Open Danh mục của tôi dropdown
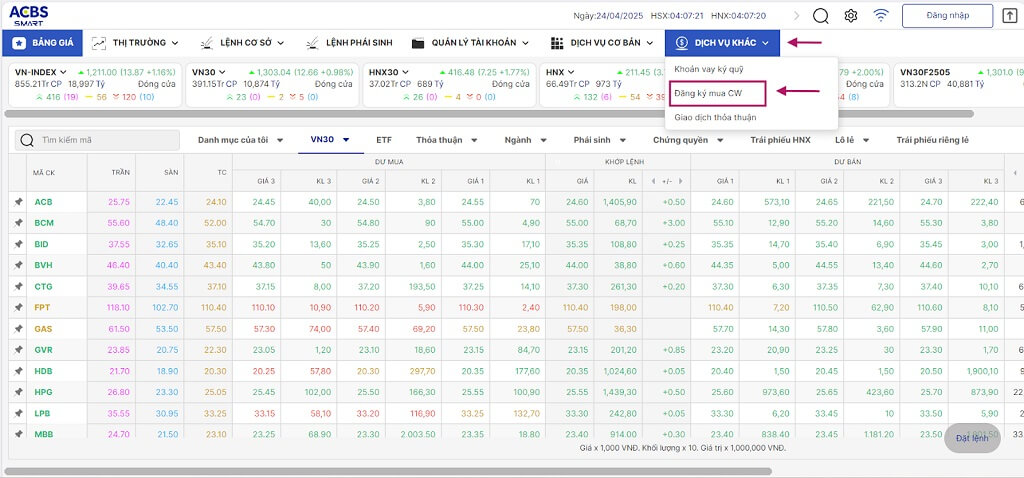1024x478 pixels. pyautogui.click(x=241, y=140)
